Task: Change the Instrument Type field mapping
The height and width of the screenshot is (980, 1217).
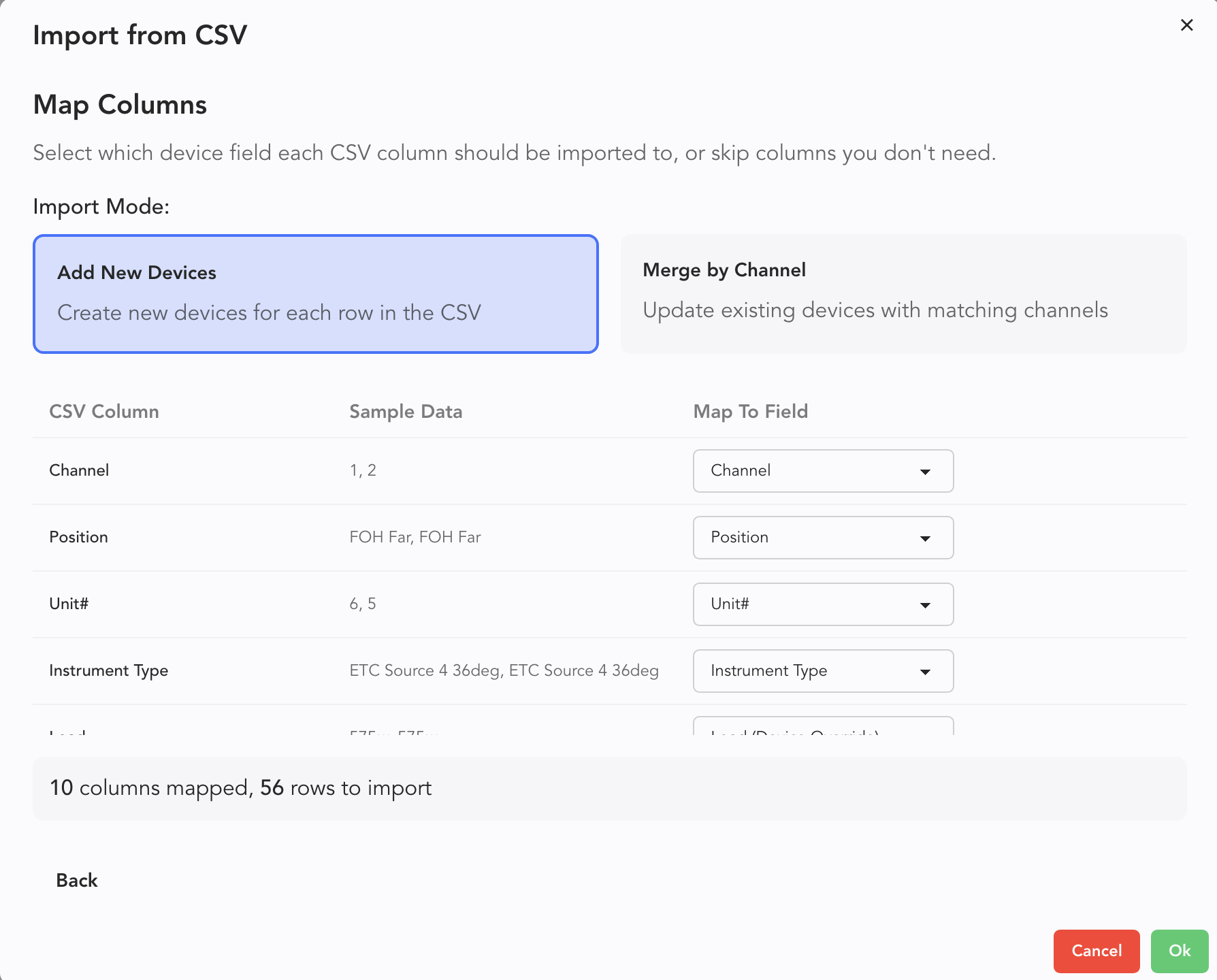Action: pyautogui.click(x=822, y=671)
